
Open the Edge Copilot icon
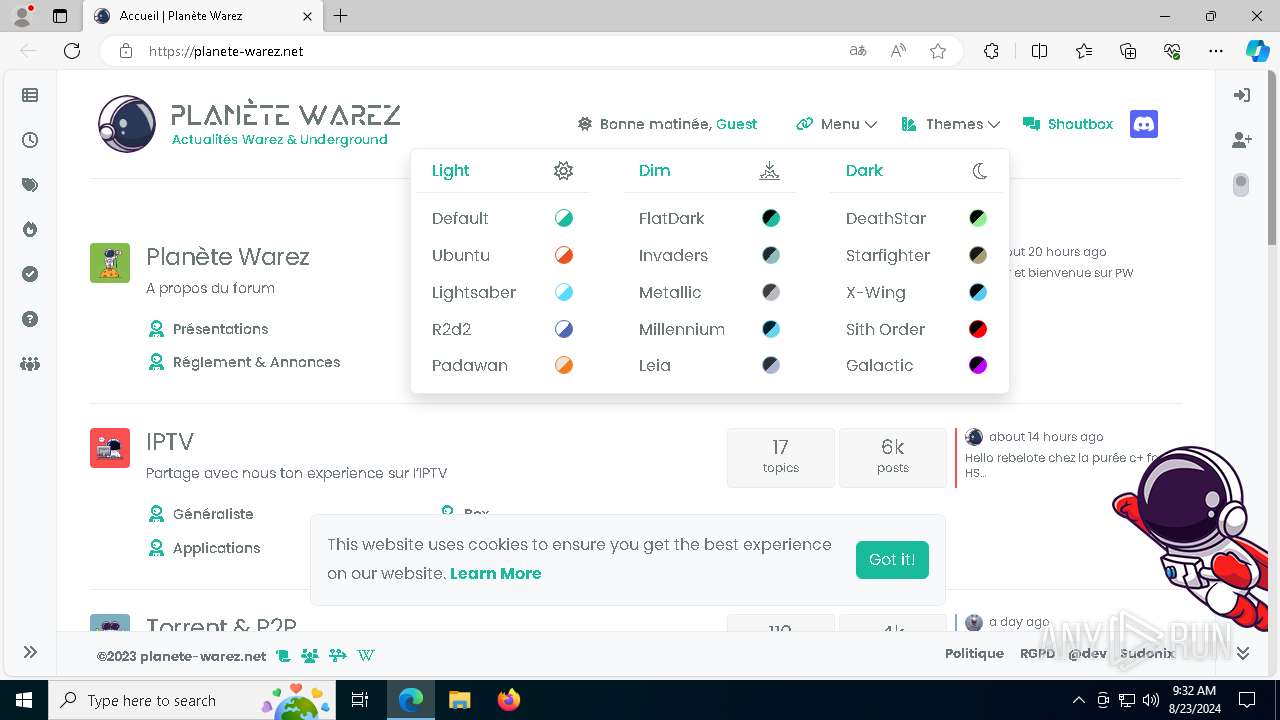coord(1257,51)
